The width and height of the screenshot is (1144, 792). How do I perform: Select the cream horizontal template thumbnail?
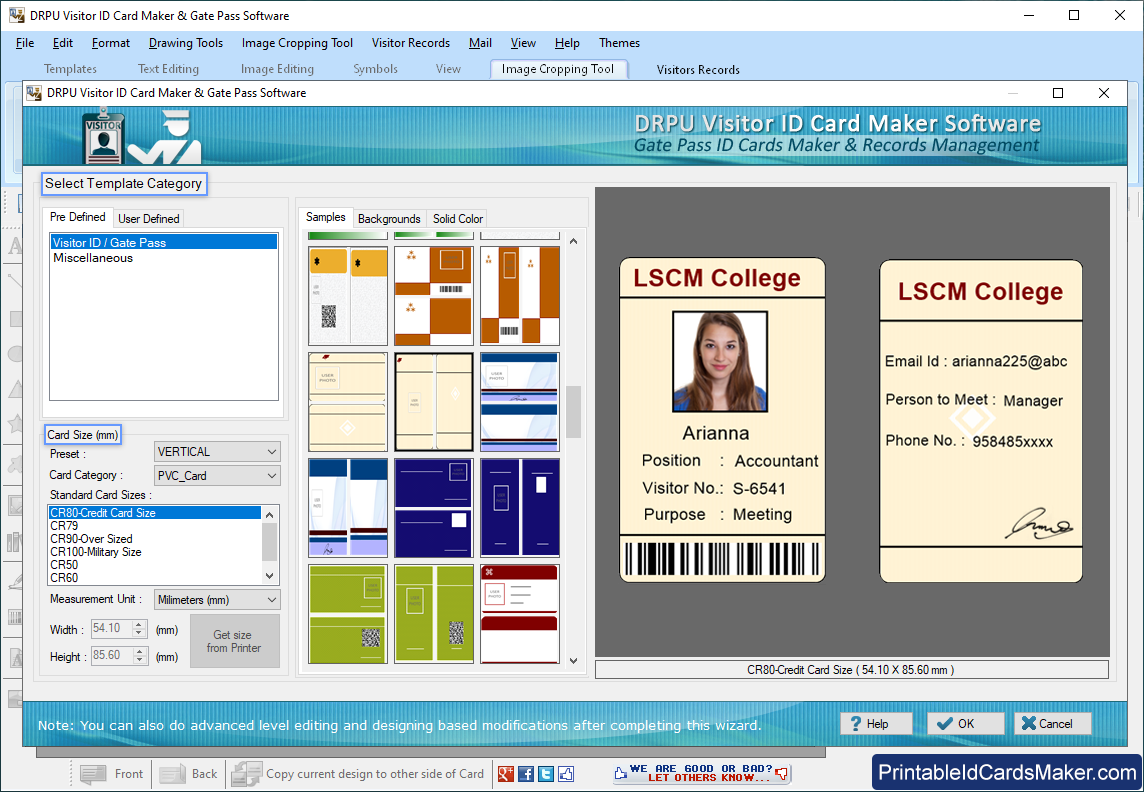[x=348, y=402]
